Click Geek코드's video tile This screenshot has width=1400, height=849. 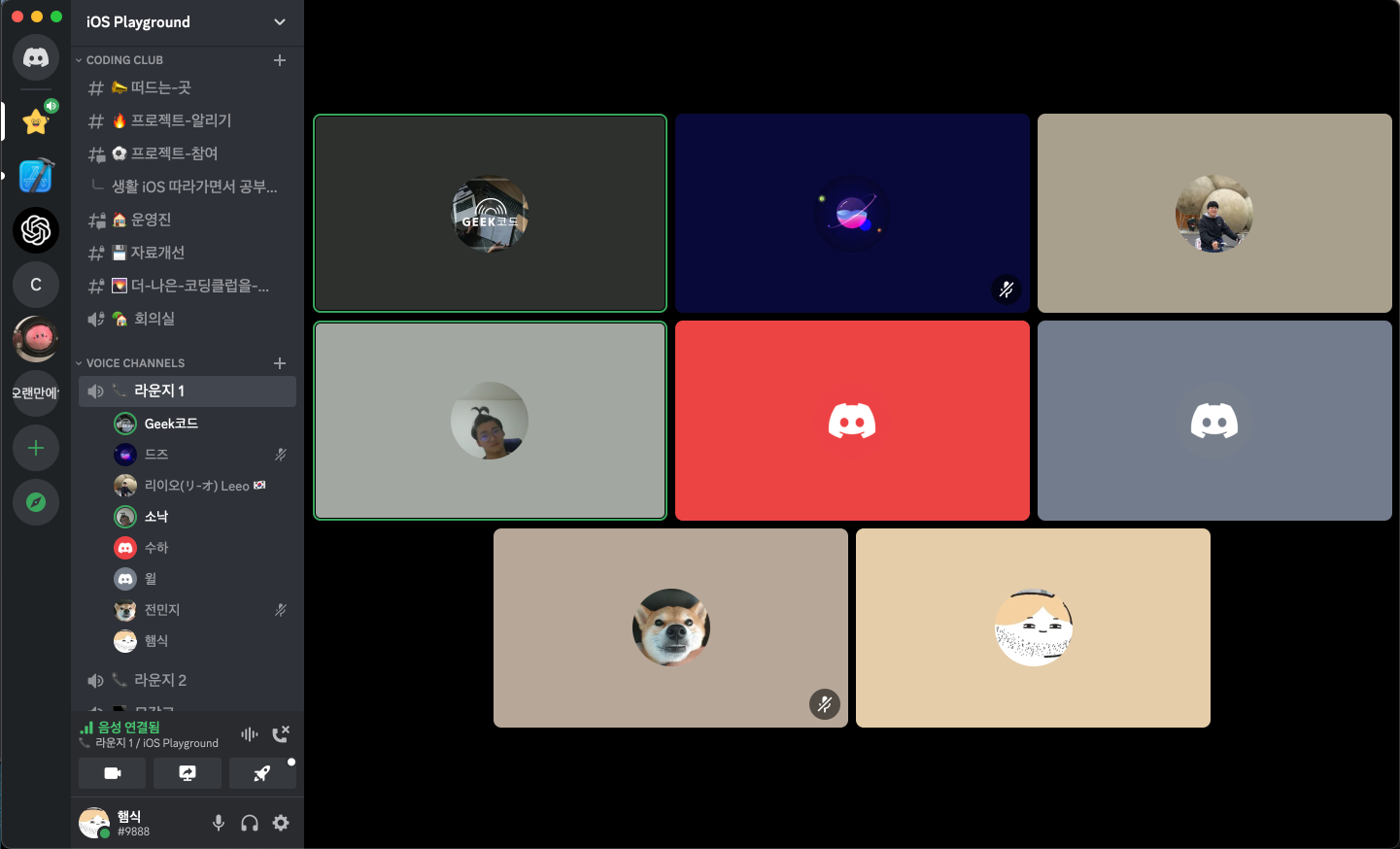tap(490, 213)
